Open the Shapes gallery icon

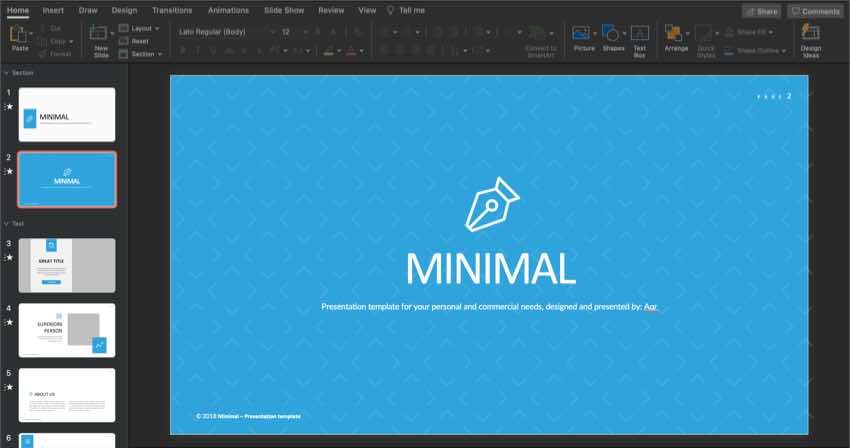pos(613,38)
